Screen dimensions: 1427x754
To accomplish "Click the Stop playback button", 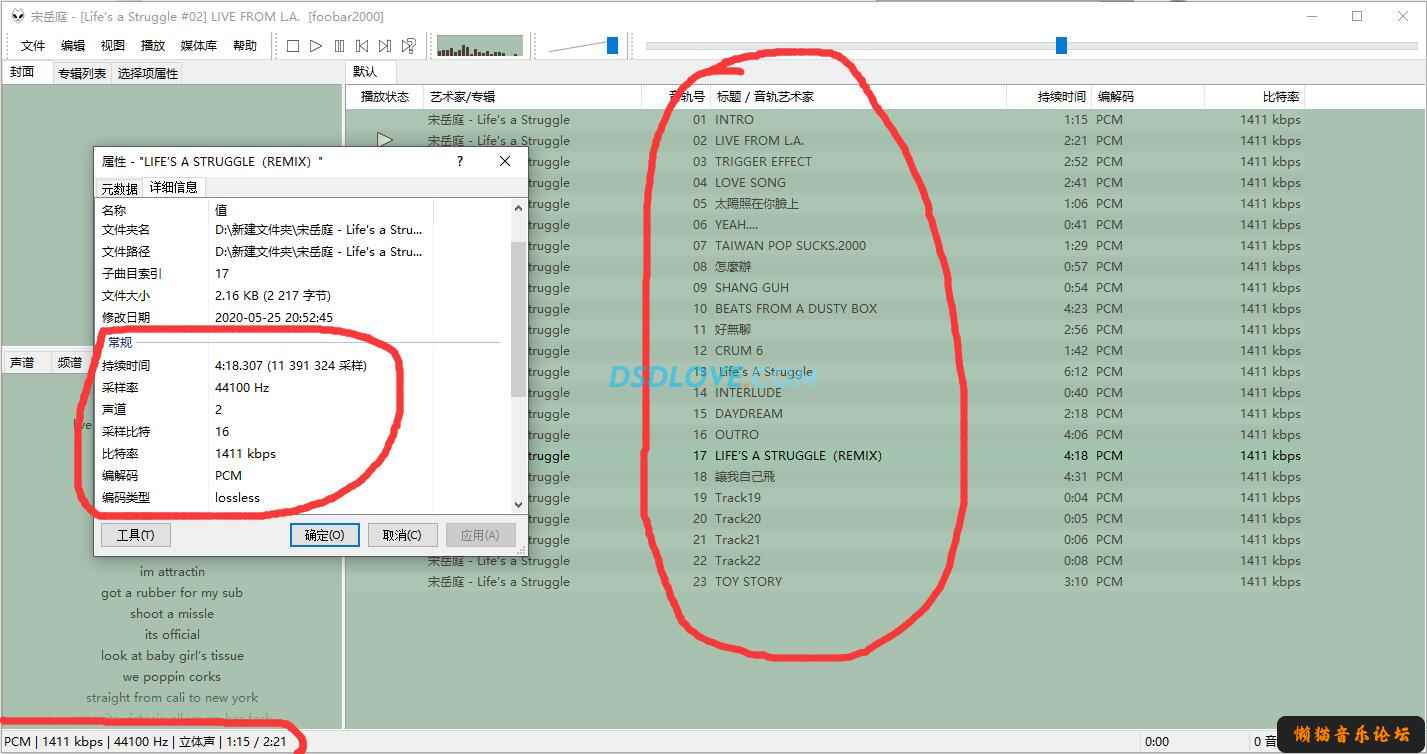I will [293, 46].
